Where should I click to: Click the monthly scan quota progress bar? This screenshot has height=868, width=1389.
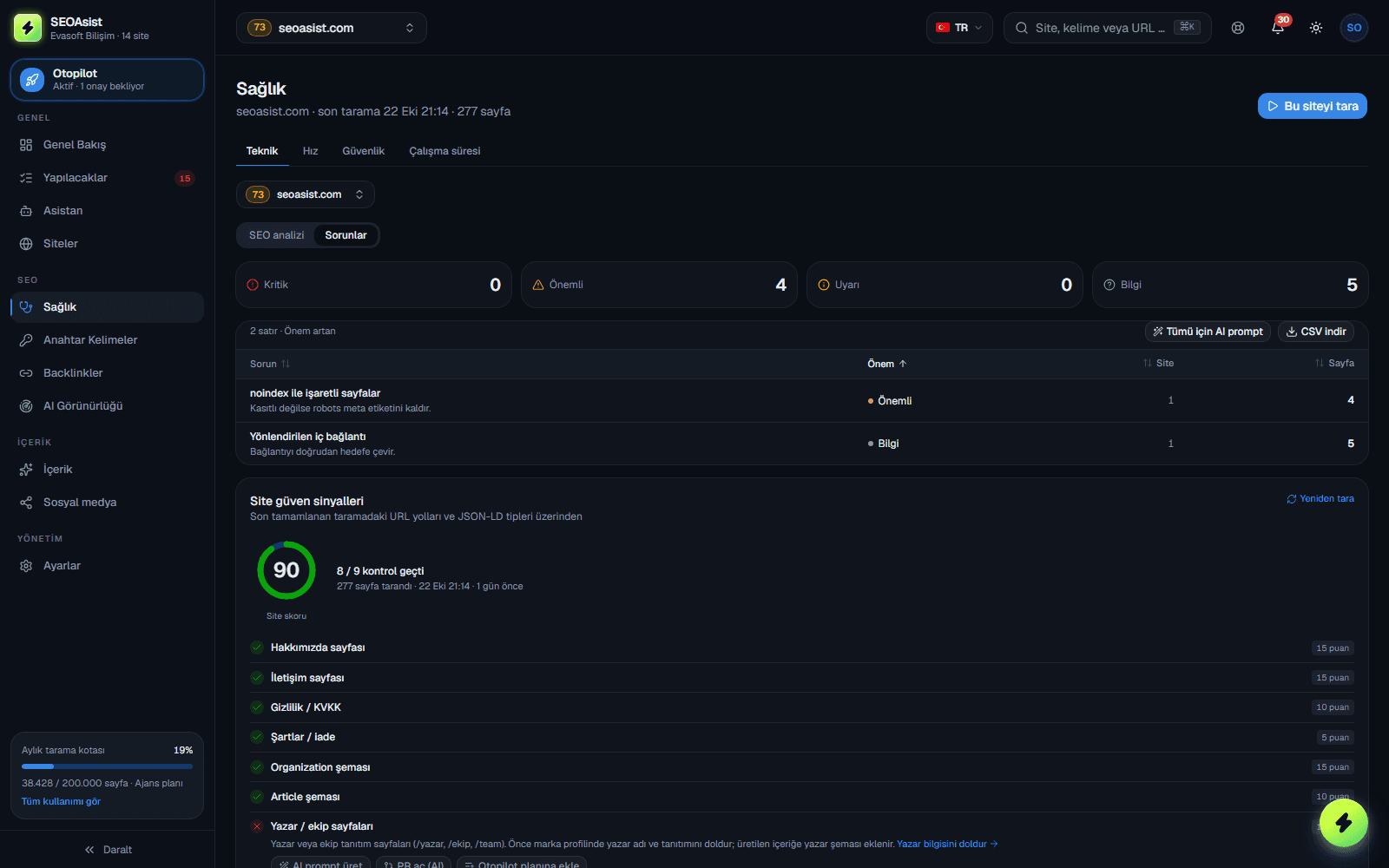coord(107,766)
